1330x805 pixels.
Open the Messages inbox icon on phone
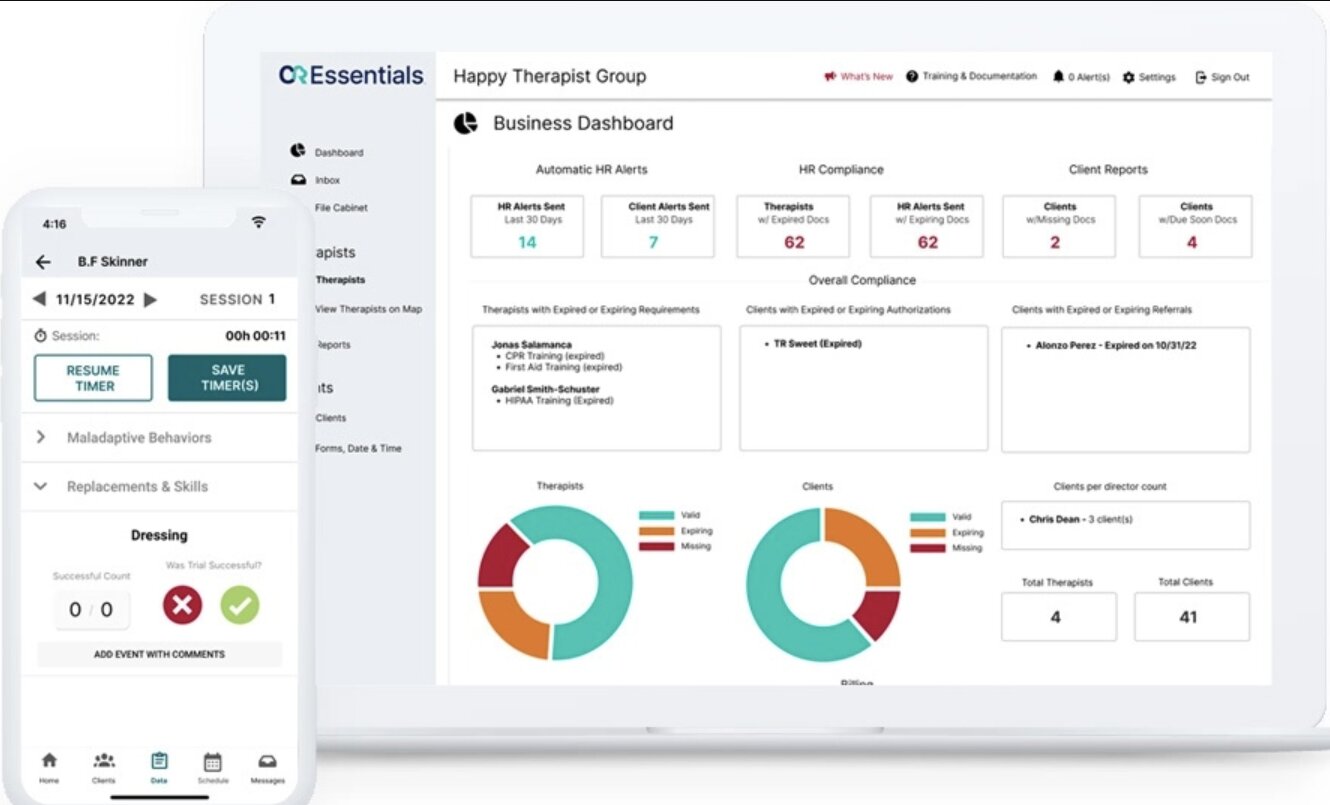coord(267,762)
